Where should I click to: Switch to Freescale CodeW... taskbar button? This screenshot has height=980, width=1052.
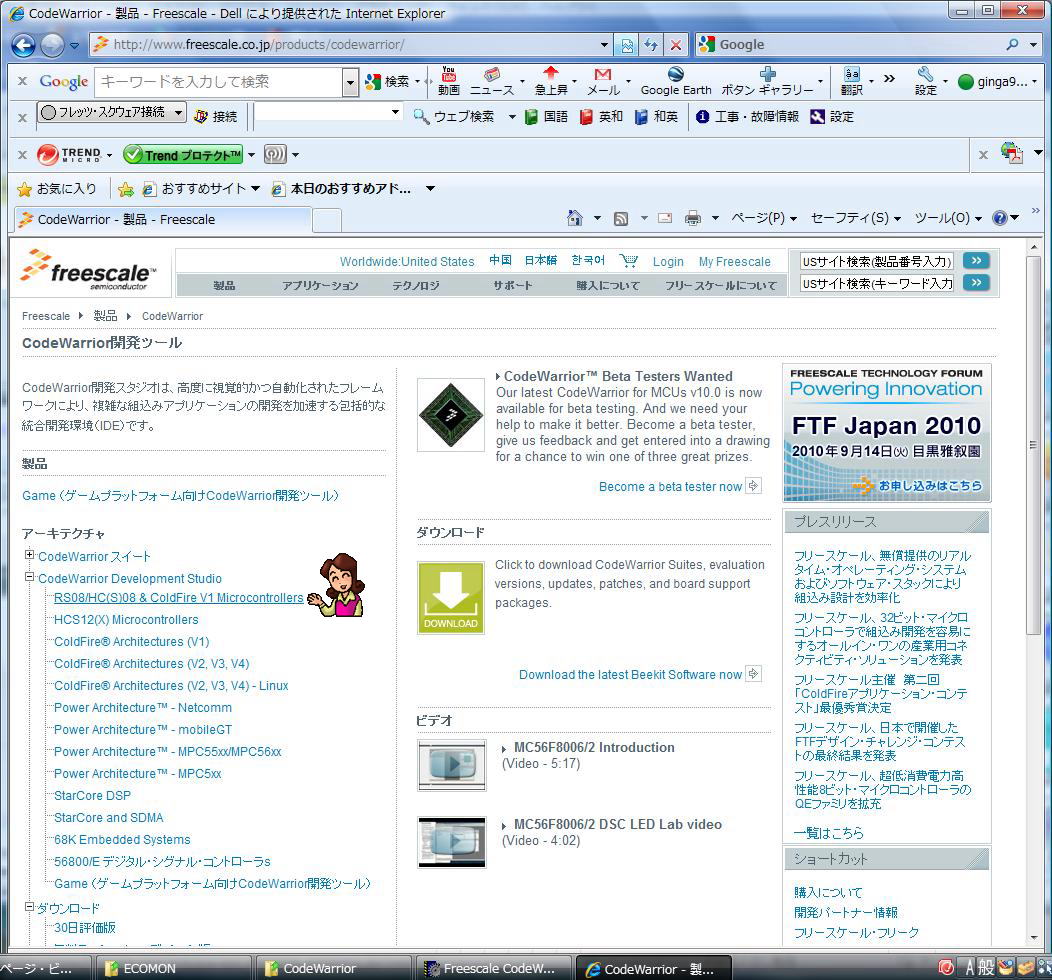pyautogui.click(x=493, y=968)
